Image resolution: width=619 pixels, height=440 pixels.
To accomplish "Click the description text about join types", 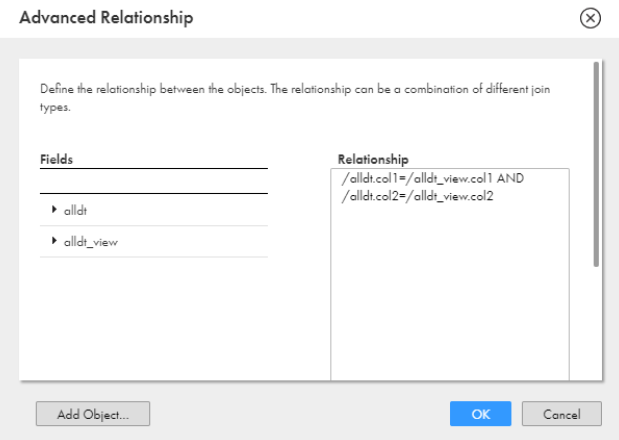I will [295, 97].
